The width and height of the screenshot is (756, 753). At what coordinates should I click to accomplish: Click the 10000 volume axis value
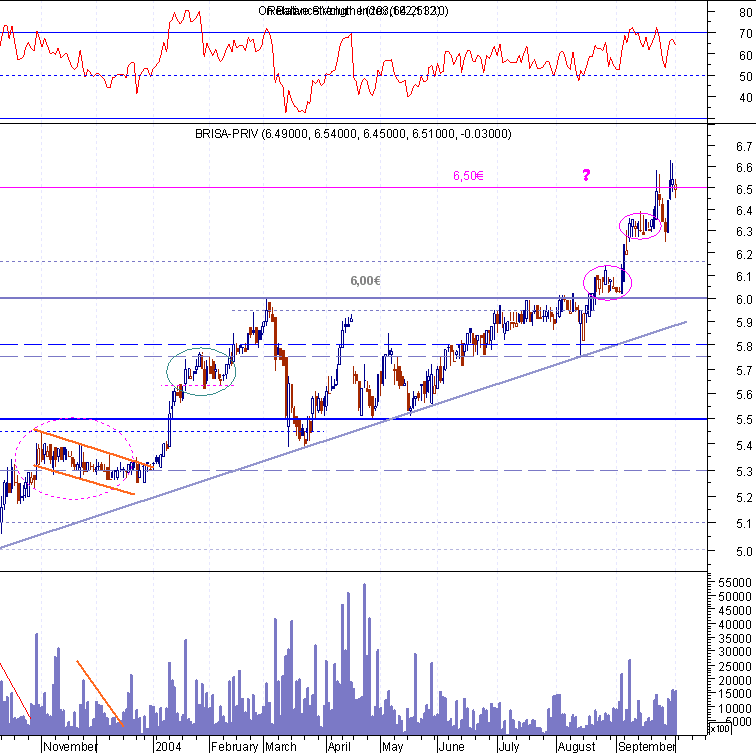click(735, 708)
